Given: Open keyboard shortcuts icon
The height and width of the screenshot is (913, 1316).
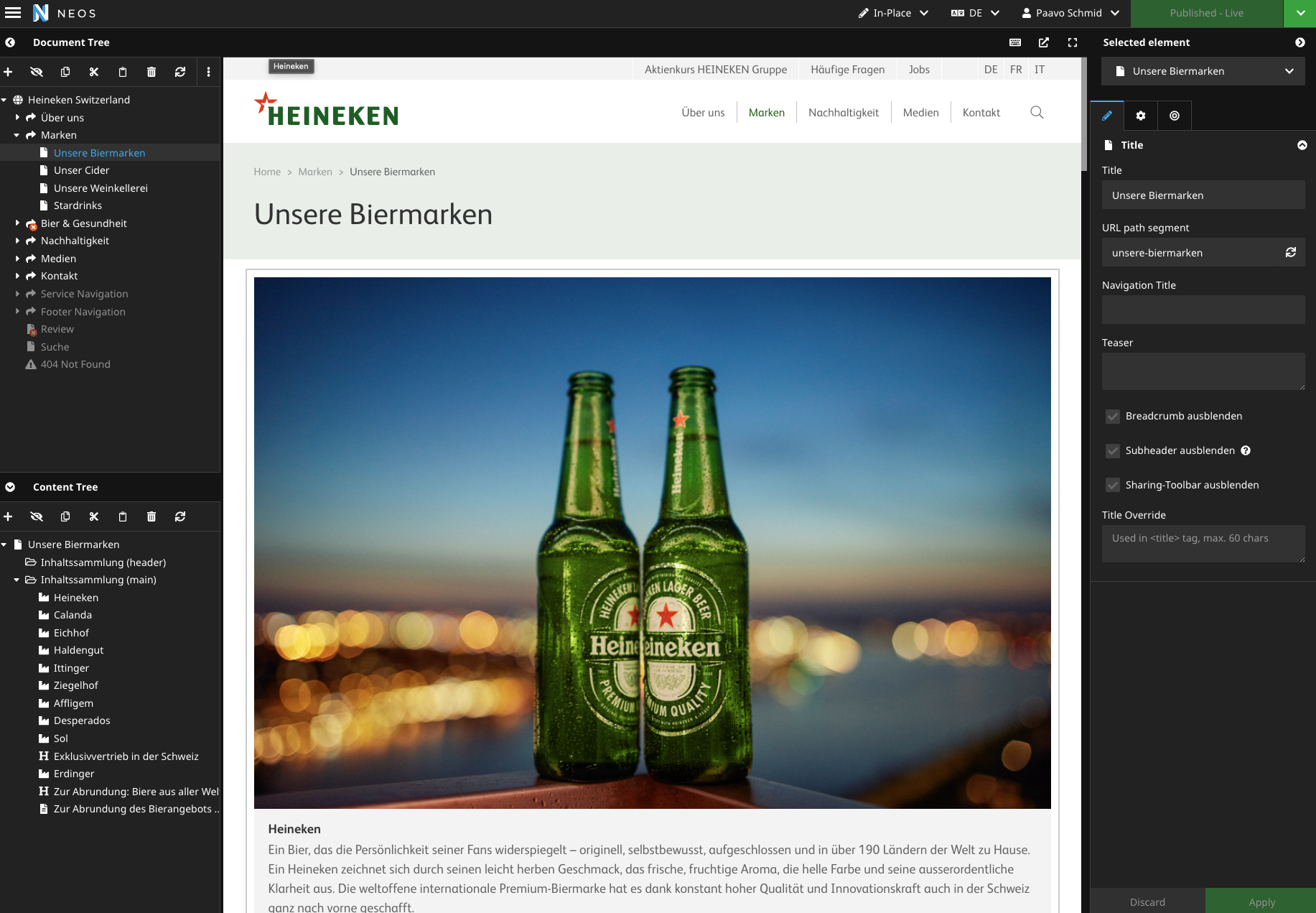Looking at the screenshot, I should point(1015,42).
